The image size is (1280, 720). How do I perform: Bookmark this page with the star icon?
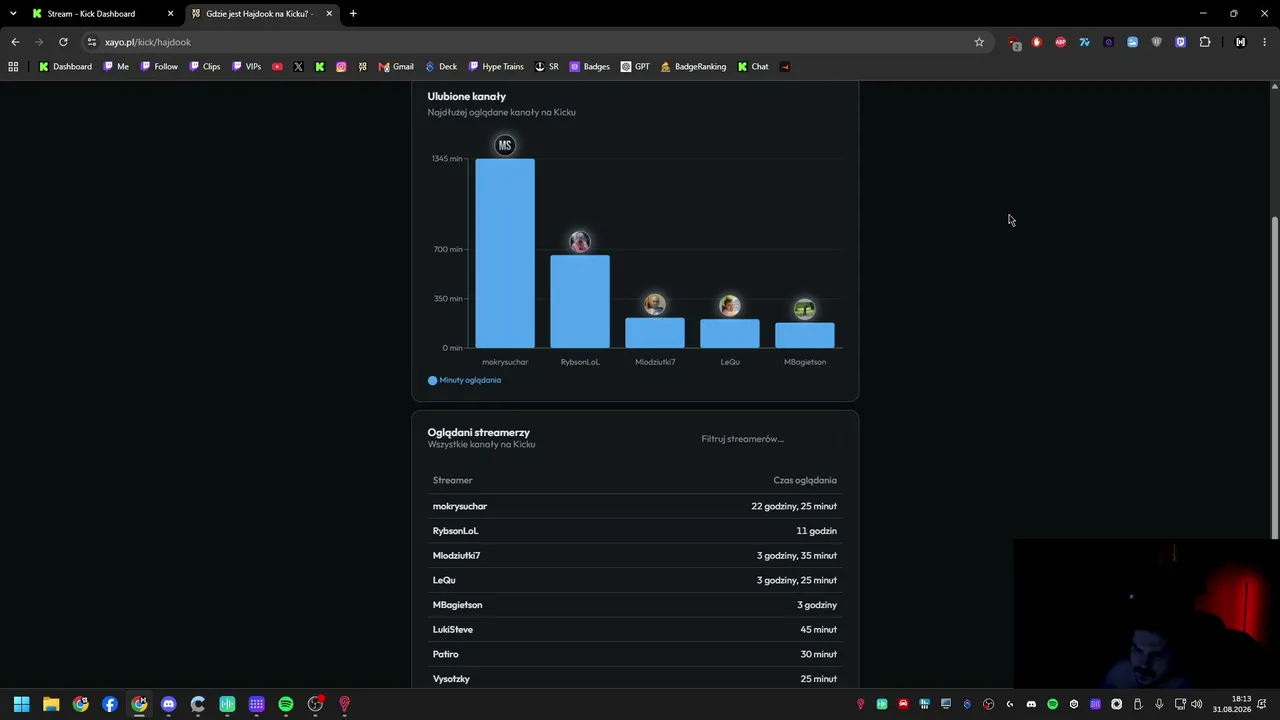point(979,42)
